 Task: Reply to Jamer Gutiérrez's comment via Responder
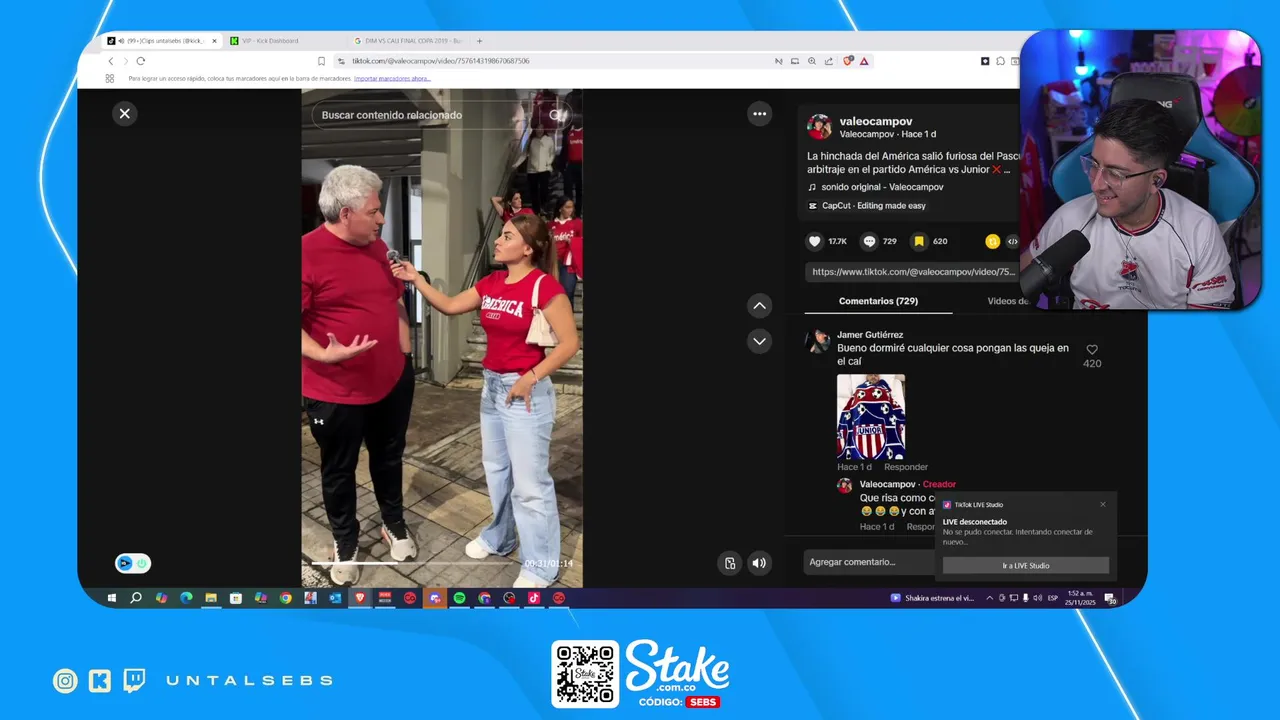pos(906,467)
